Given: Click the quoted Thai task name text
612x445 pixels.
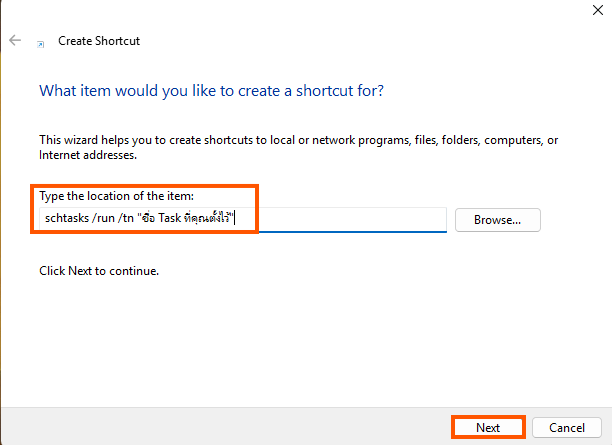Looking at the screenshot, I should [x=185, y=217].
